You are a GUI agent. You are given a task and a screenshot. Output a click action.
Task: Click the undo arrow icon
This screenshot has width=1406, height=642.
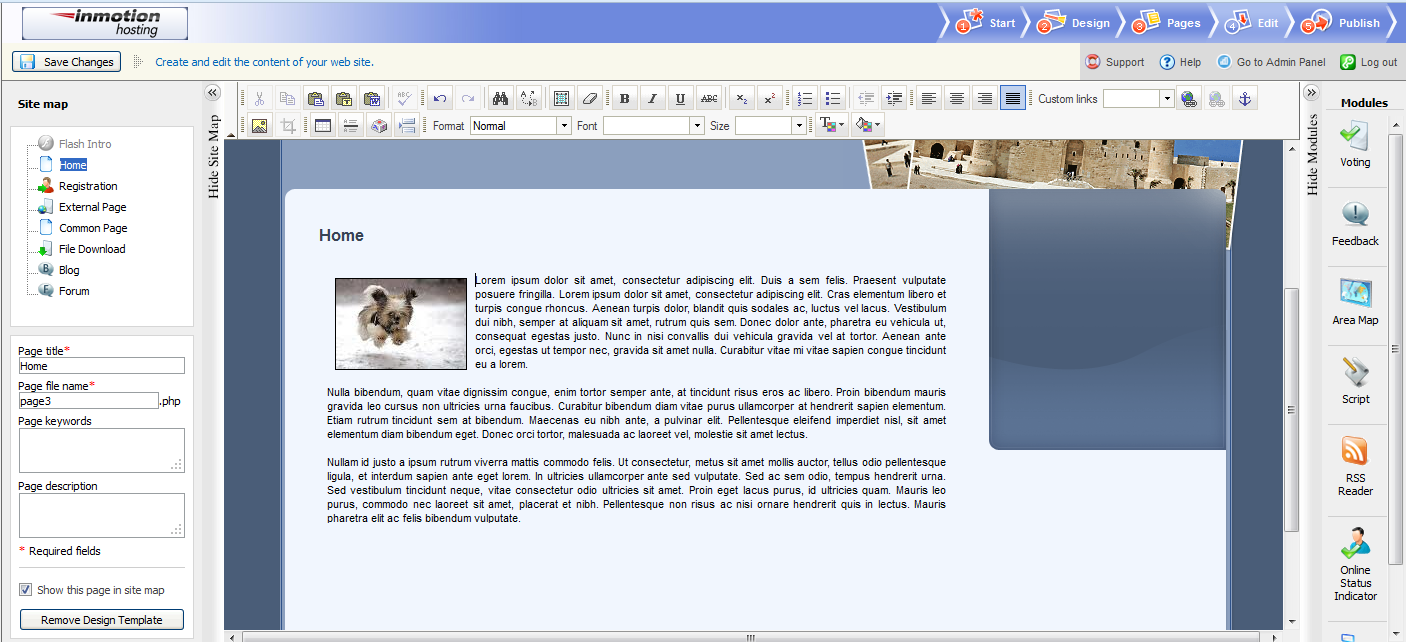point(439,98)
